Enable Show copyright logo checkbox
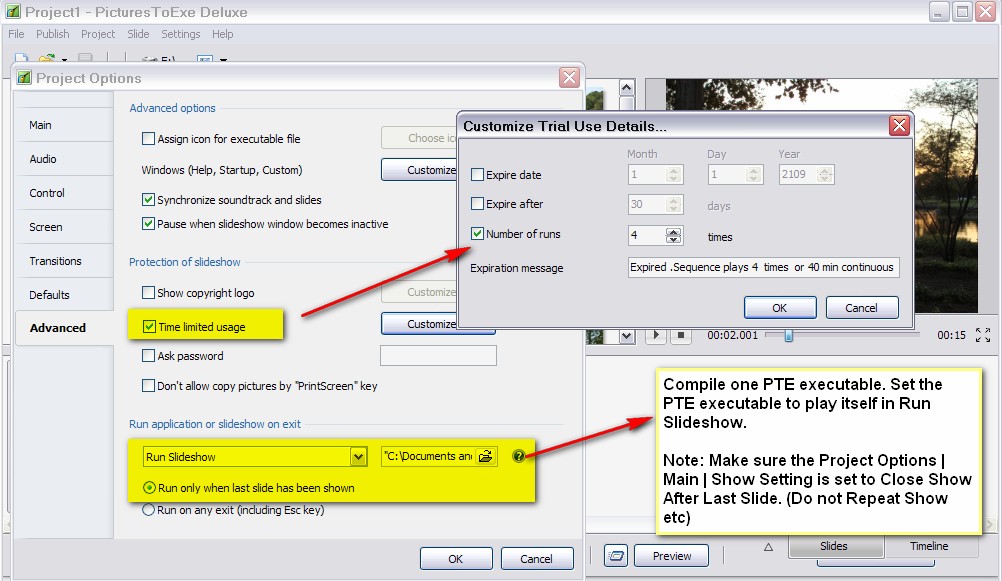The image size is (1002, 581). tap(148, 293)
